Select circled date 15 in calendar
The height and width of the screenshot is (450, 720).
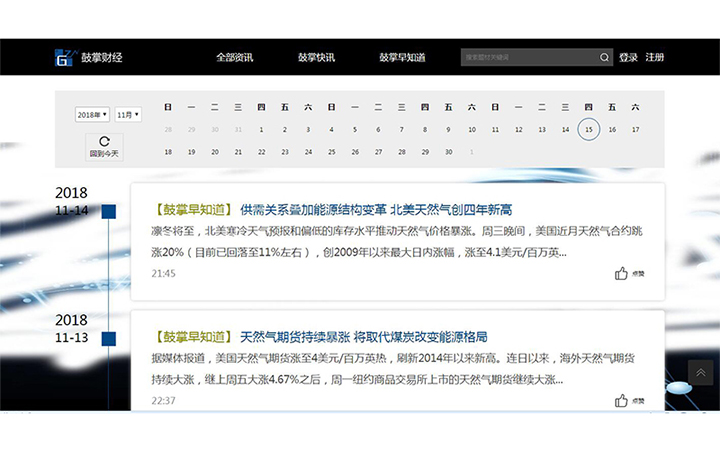[x=589, y=129]
